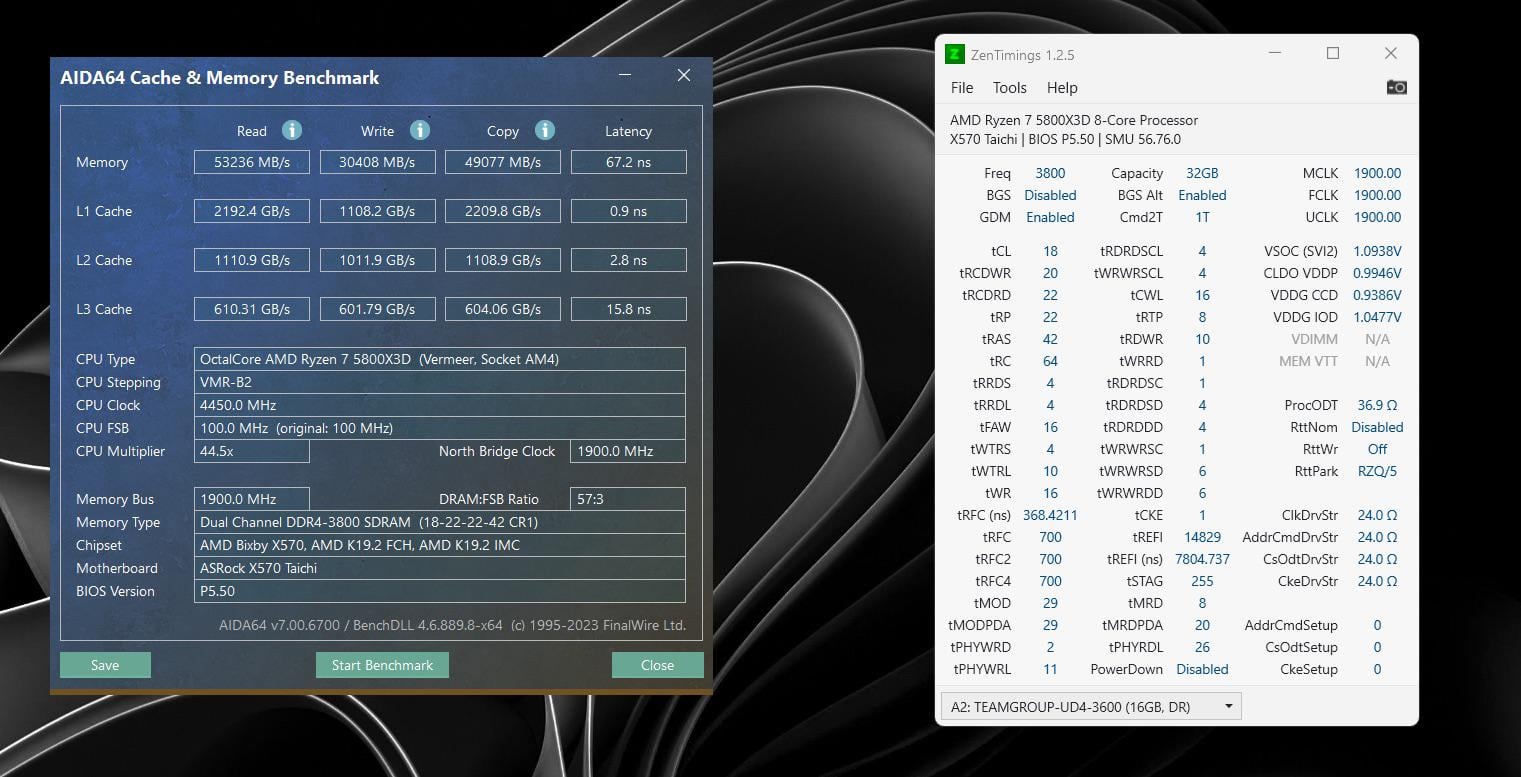Click the VSOC (SVI2) value 1.0938V
Screen dimensions: 1521x777
tap(1377, 251)
